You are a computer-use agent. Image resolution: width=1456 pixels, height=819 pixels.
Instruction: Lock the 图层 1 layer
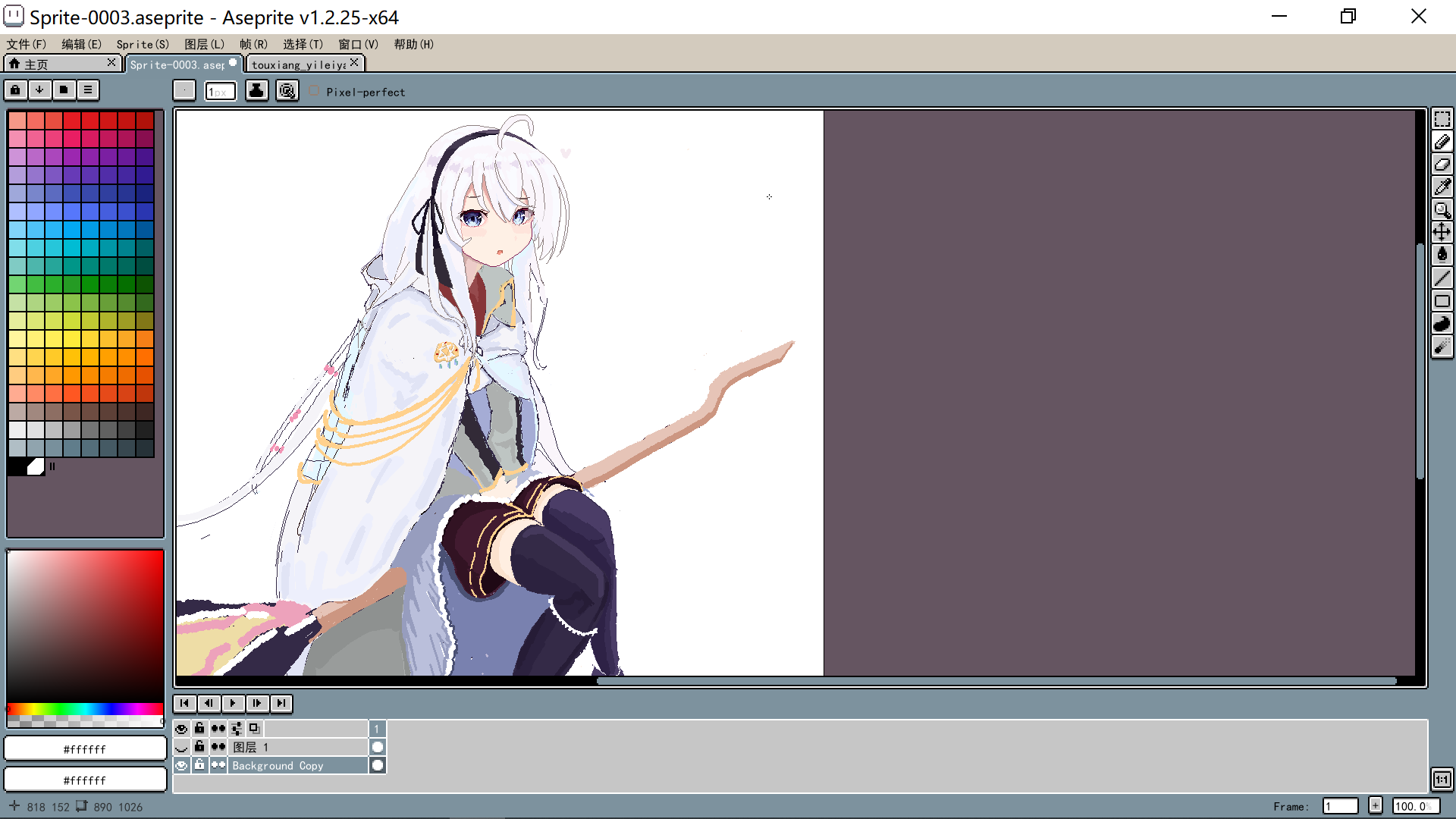pos(199,747)
